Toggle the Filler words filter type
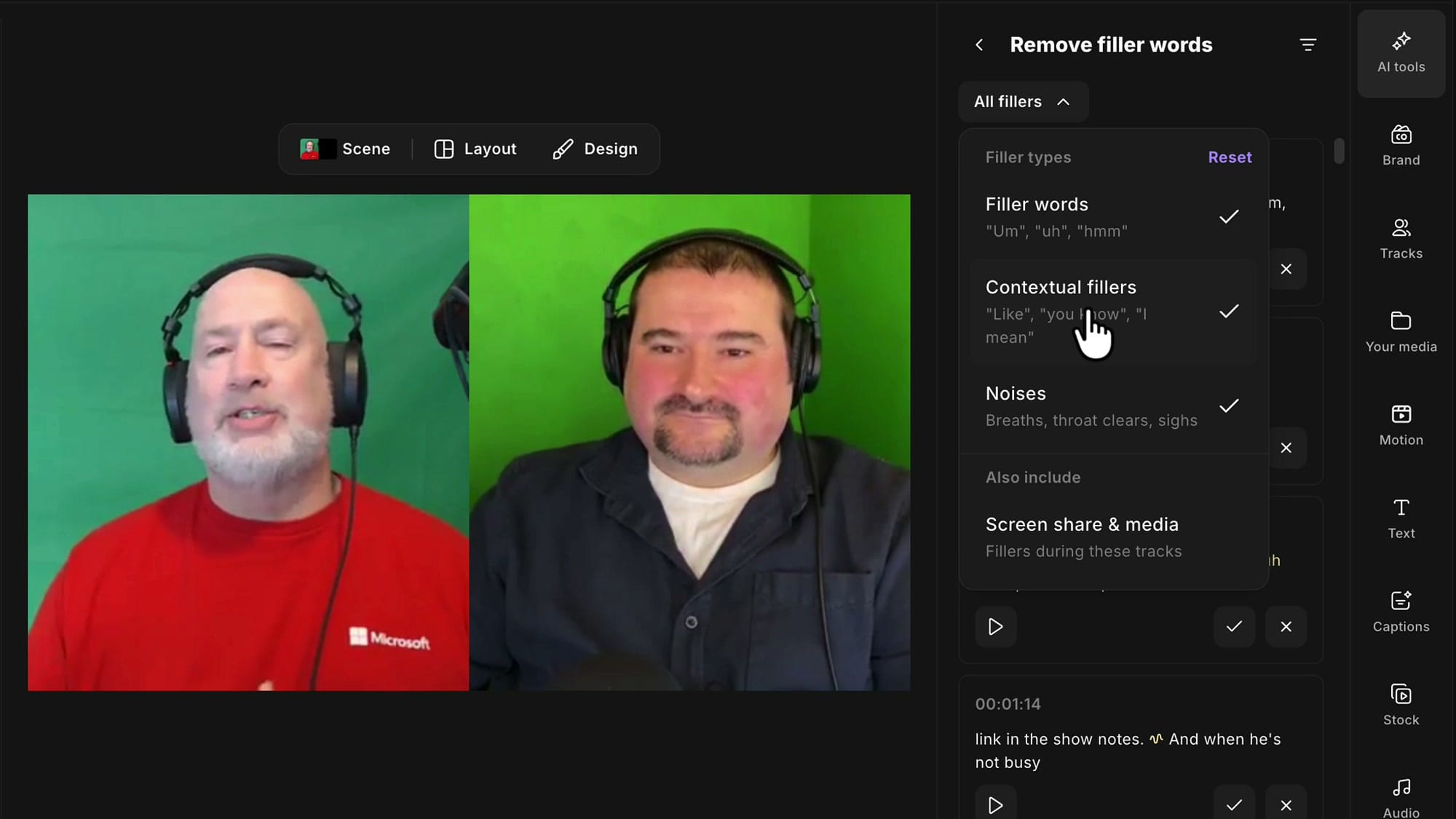The height and width of the screenshot is (819, 1456). (1113, 217)
